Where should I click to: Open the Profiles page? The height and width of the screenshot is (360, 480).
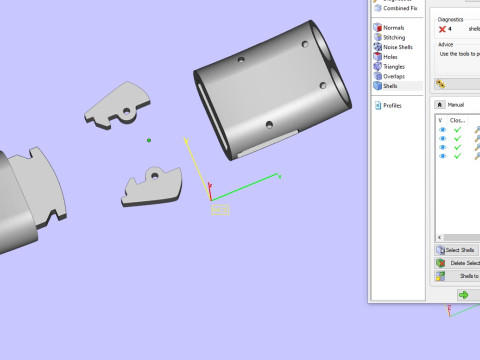(x=388, y=105)
